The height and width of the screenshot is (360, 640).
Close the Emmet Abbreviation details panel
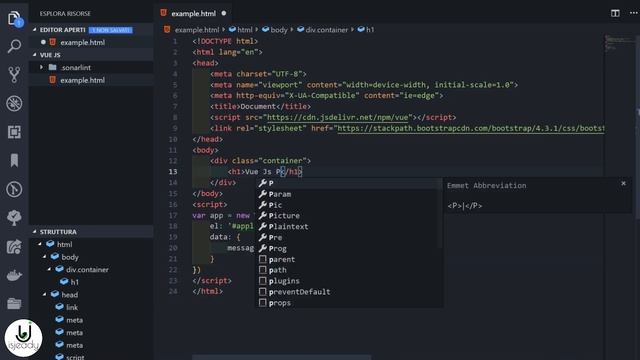tap(623, 184)
